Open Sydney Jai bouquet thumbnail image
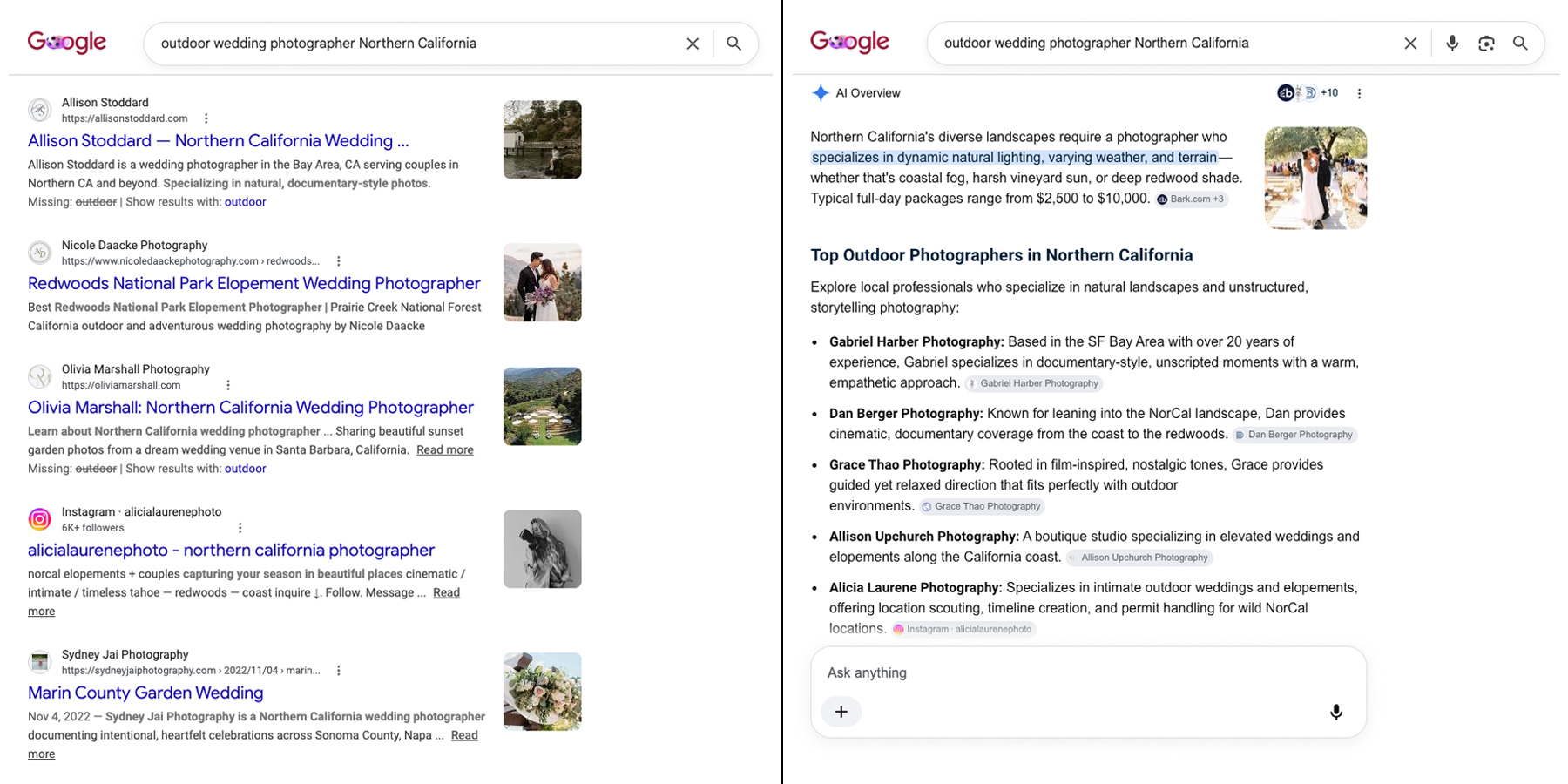Screen dimensions: 1568x784 click(x=542, y=692)
